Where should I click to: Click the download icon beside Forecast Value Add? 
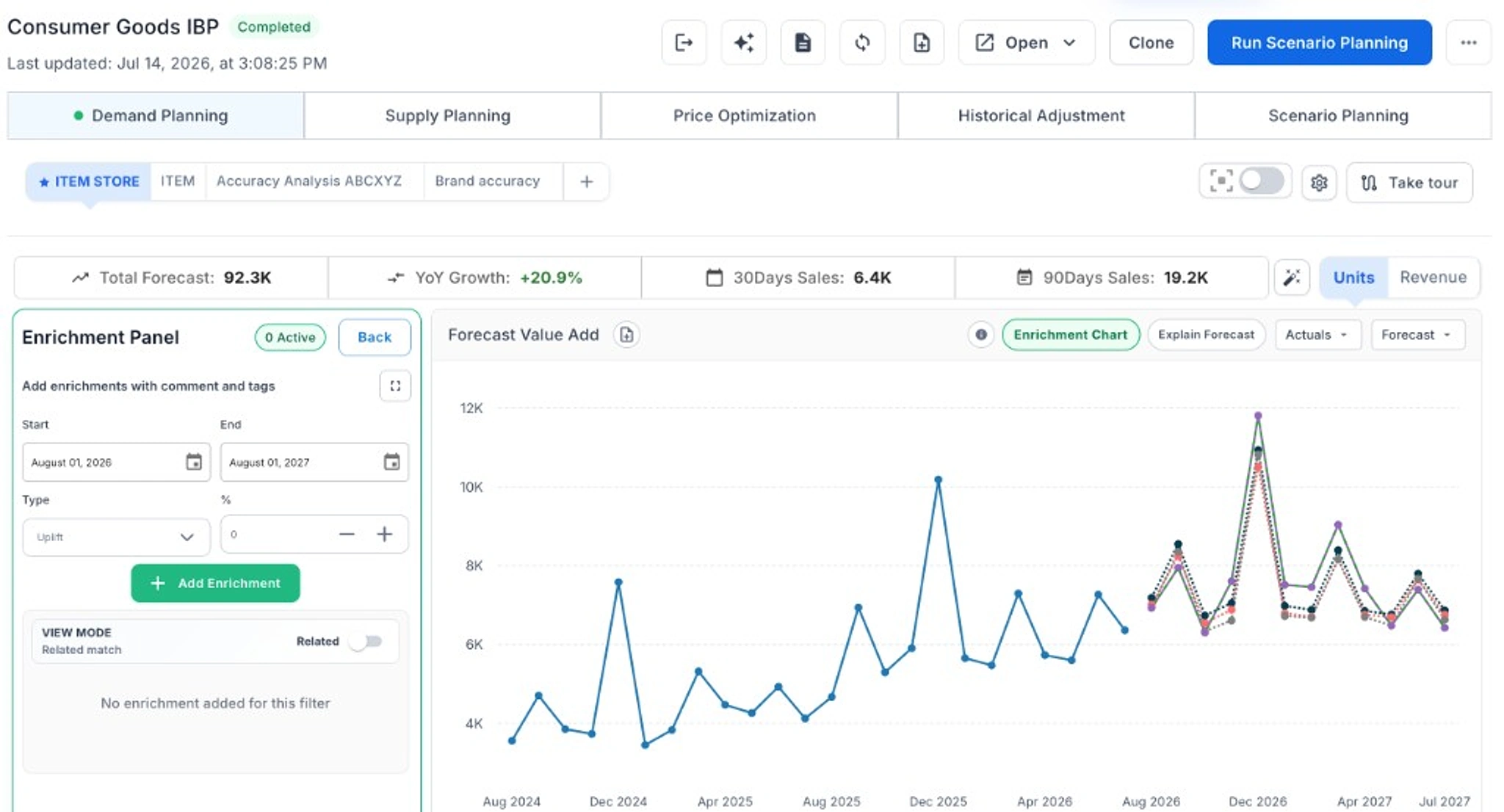[626, 335]
